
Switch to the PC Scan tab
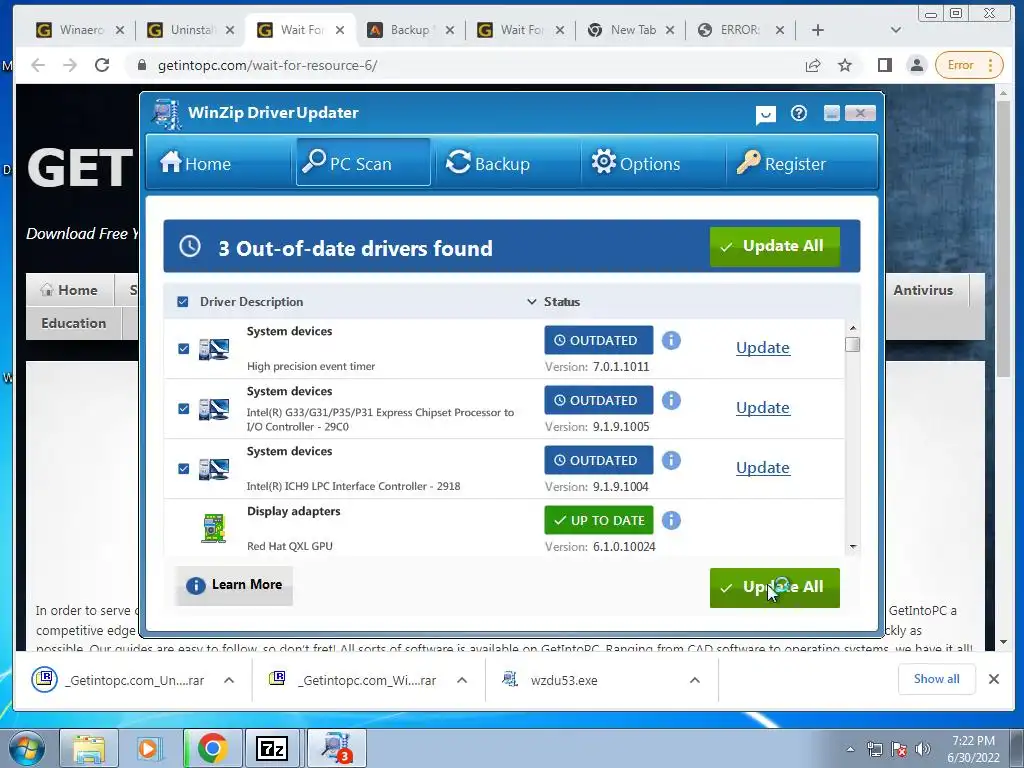point(363,163)
